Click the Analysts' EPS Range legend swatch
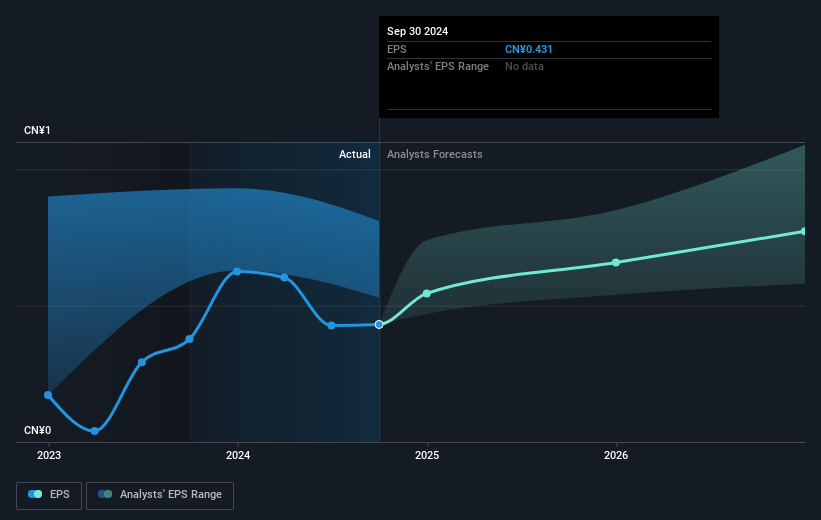Image resolution: width=821 pixels, height=520 pixels. point(105,494)
